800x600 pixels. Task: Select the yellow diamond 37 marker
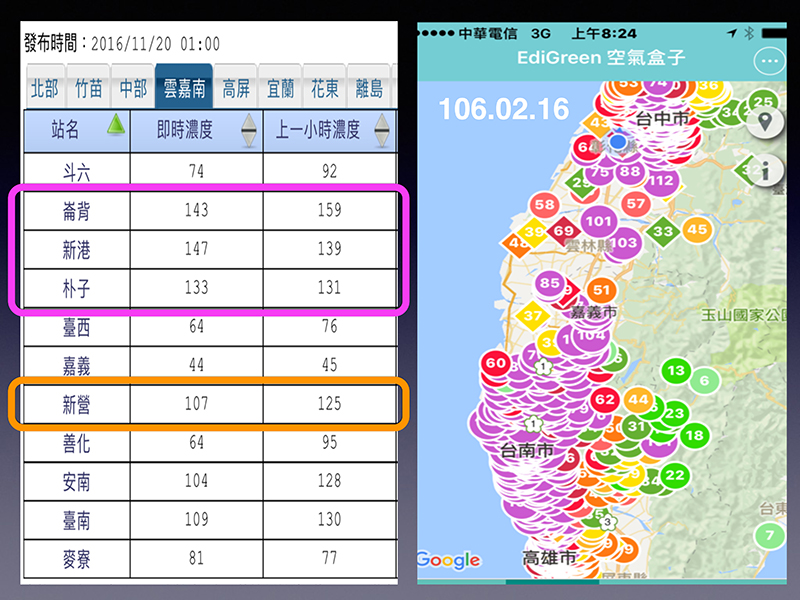click(532, 316)
